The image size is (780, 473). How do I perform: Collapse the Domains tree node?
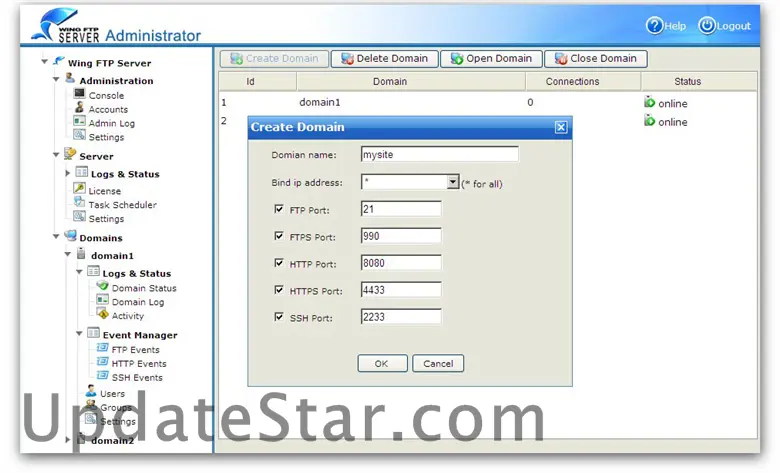pyautogui.click(x=56, y=237)
